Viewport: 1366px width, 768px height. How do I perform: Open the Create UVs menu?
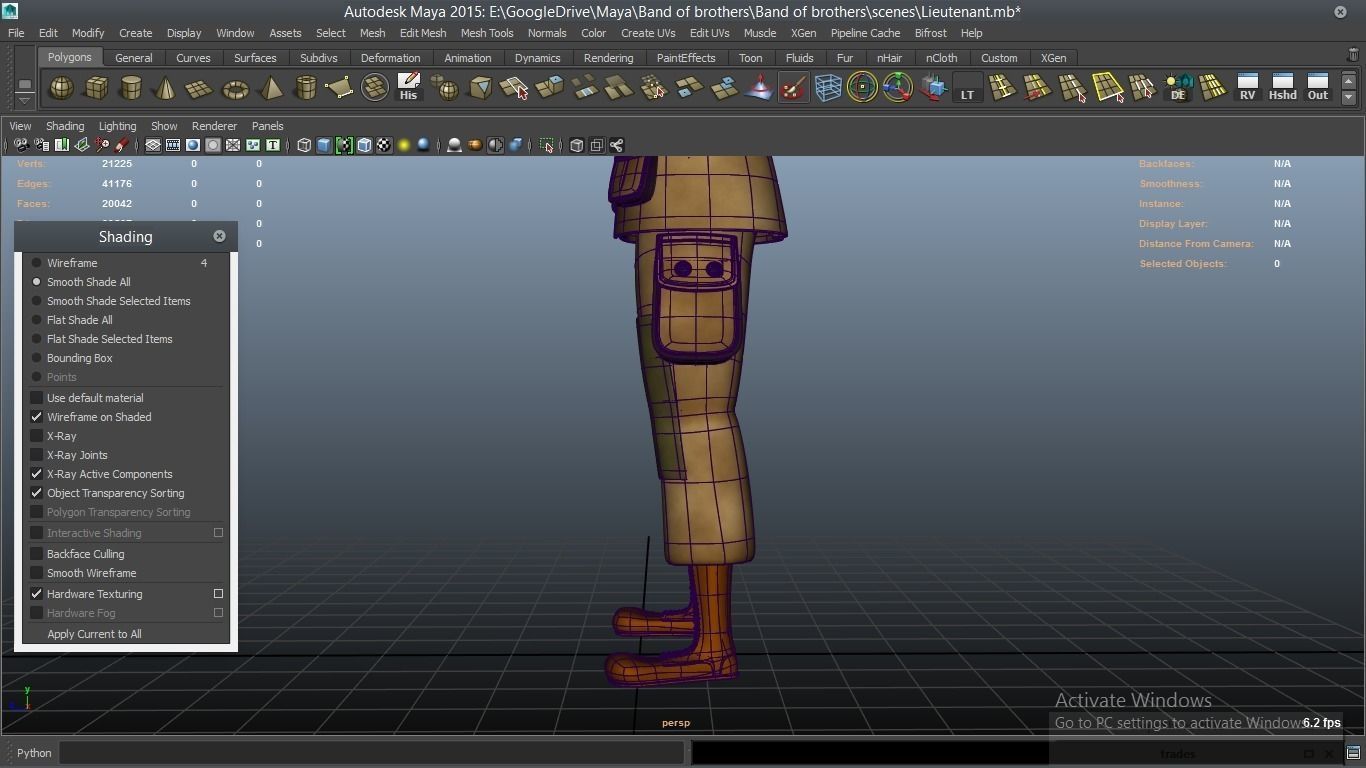648,33
